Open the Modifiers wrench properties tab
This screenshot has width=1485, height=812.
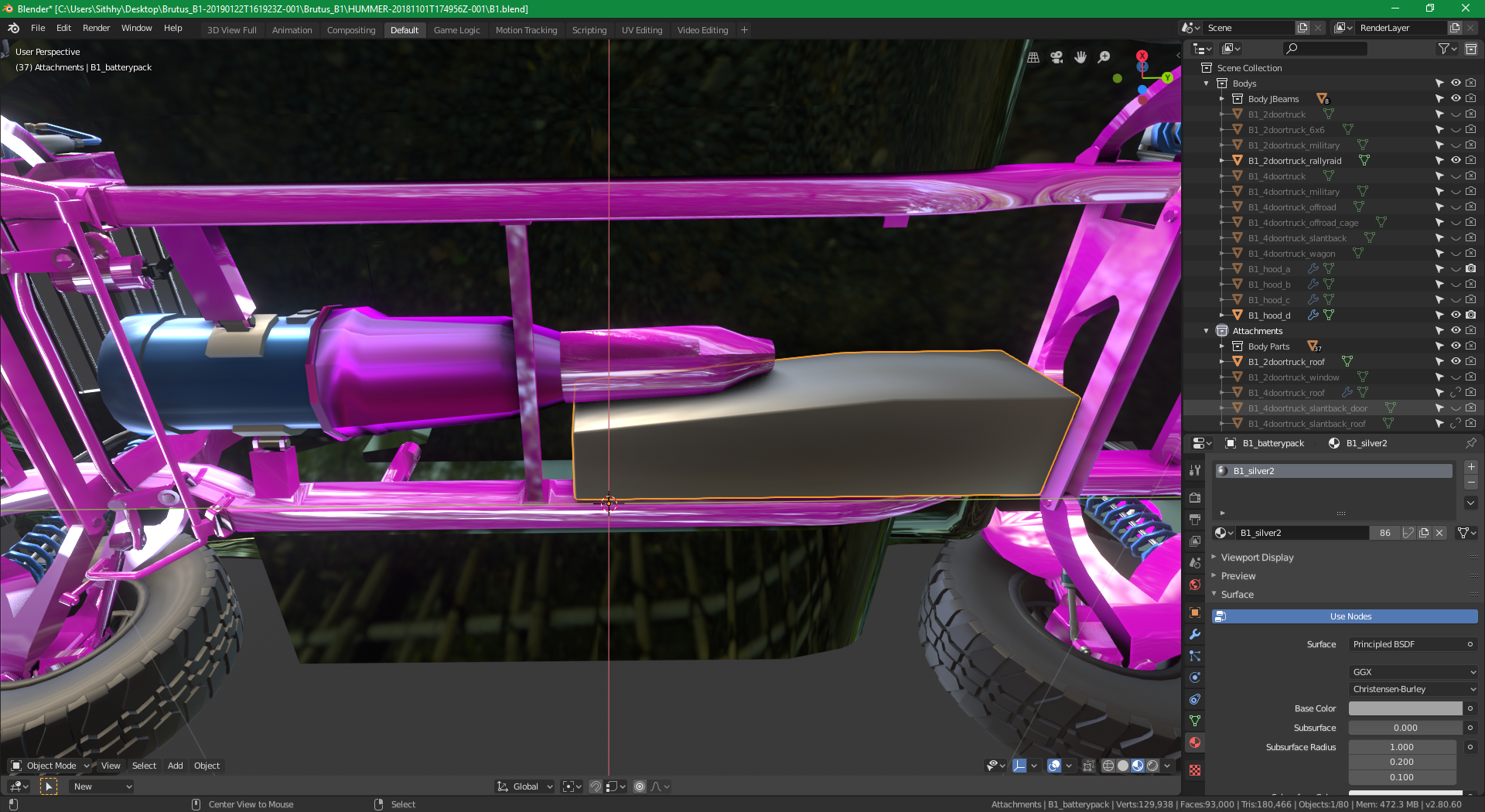pyautogui.click(x=1195, y=634)
